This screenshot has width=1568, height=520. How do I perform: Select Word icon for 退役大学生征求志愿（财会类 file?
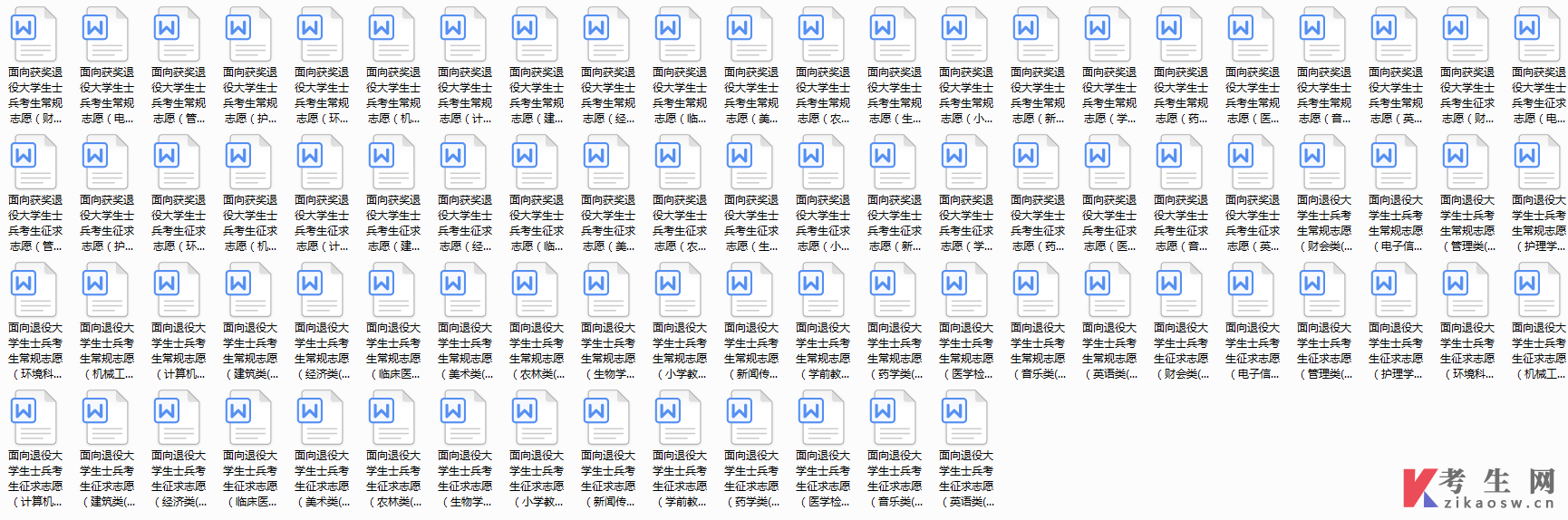(x=1179, y=290)
